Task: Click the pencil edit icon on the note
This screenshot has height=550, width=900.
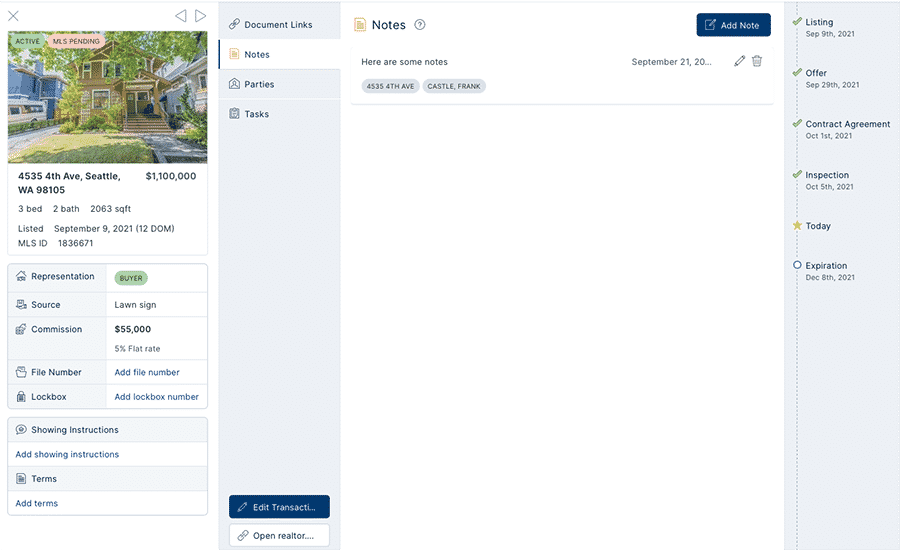Action: click(739, 61)
